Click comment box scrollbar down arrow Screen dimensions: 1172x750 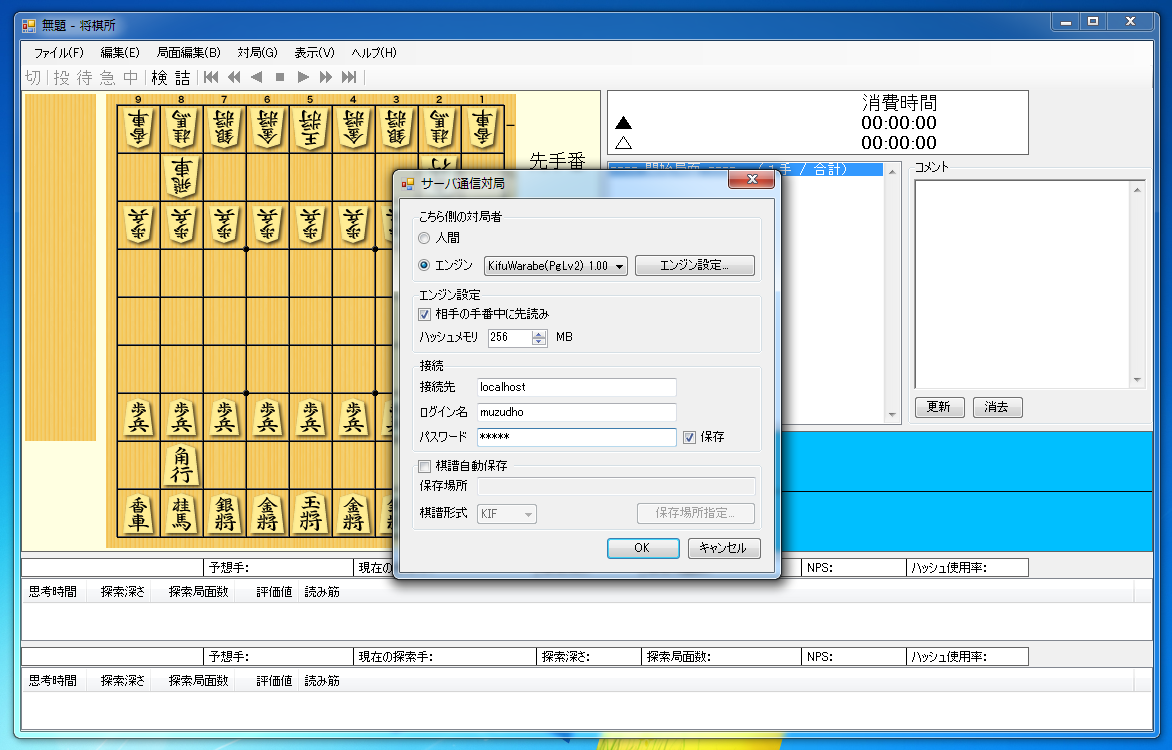[x=1137, y=380]
